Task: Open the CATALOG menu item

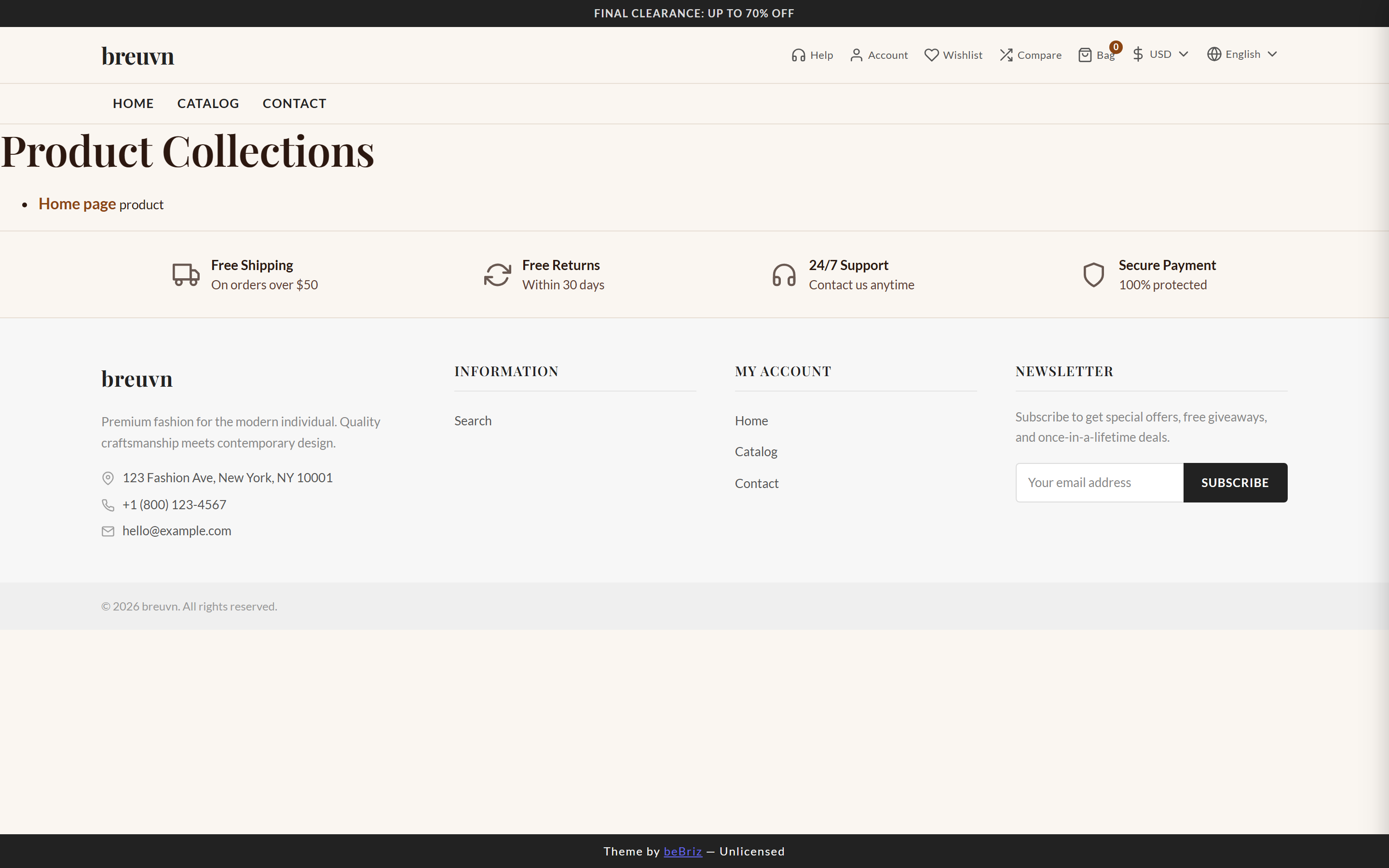Action: point(208,104)
